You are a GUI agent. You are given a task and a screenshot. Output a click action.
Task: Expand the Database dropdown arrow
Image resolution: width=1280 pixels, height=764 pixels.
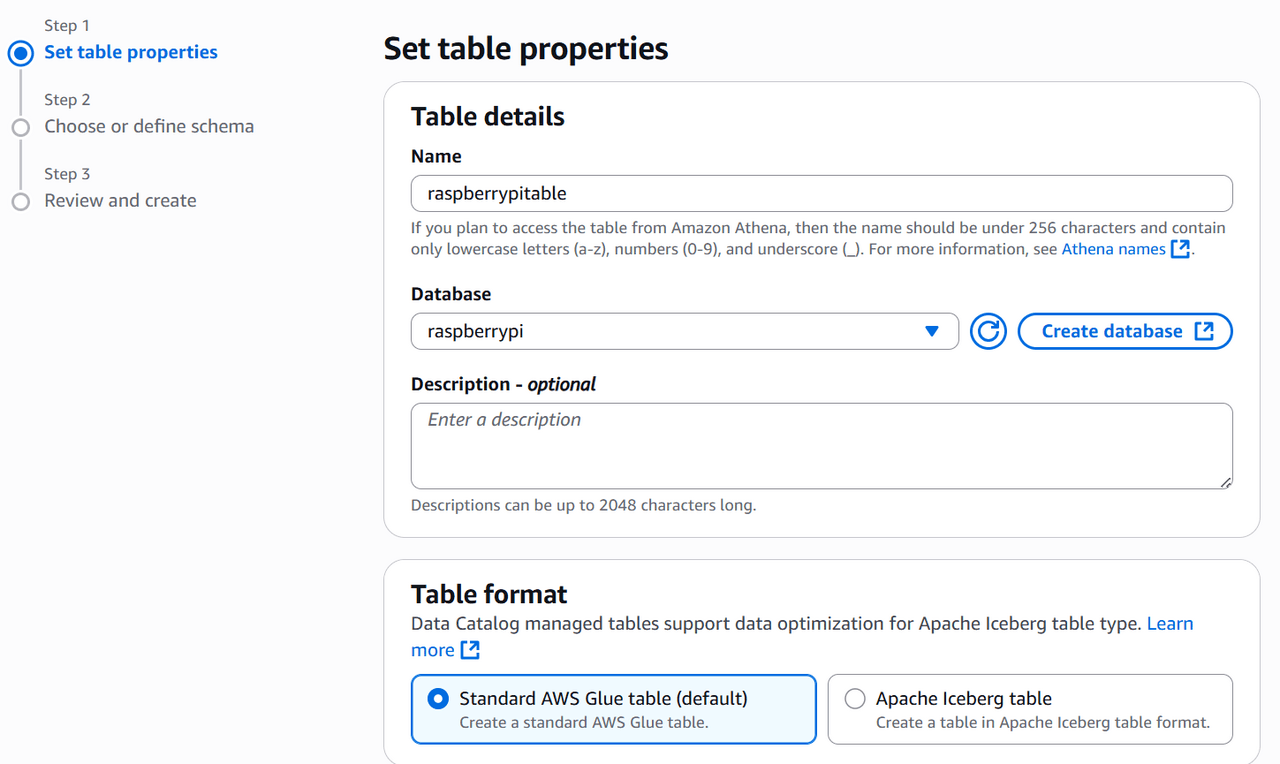[932, 332]
